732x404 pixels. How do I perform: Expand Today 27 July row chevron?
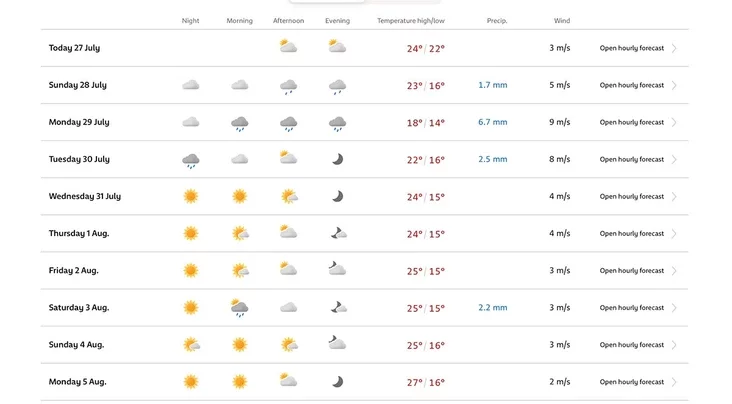pyautogui.click(x=675, y=48)
